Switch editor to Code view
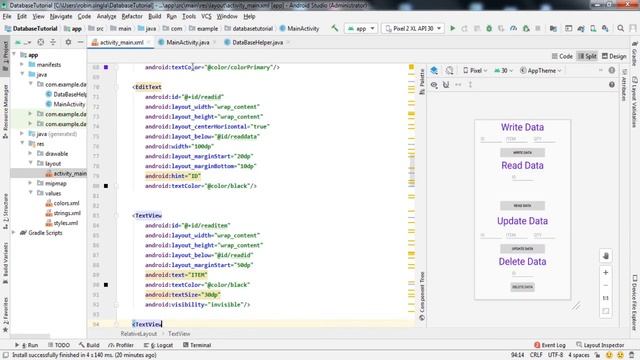The height and width of the screenshot is (360, 640). click(562, 56)
